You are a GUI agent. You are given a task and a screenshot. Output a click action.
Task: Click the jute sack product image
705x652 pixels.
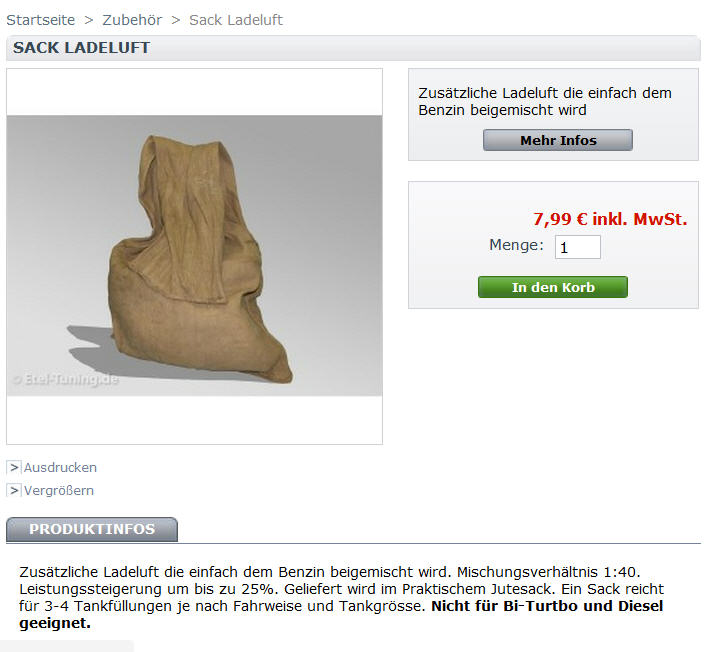click(195, 256)
